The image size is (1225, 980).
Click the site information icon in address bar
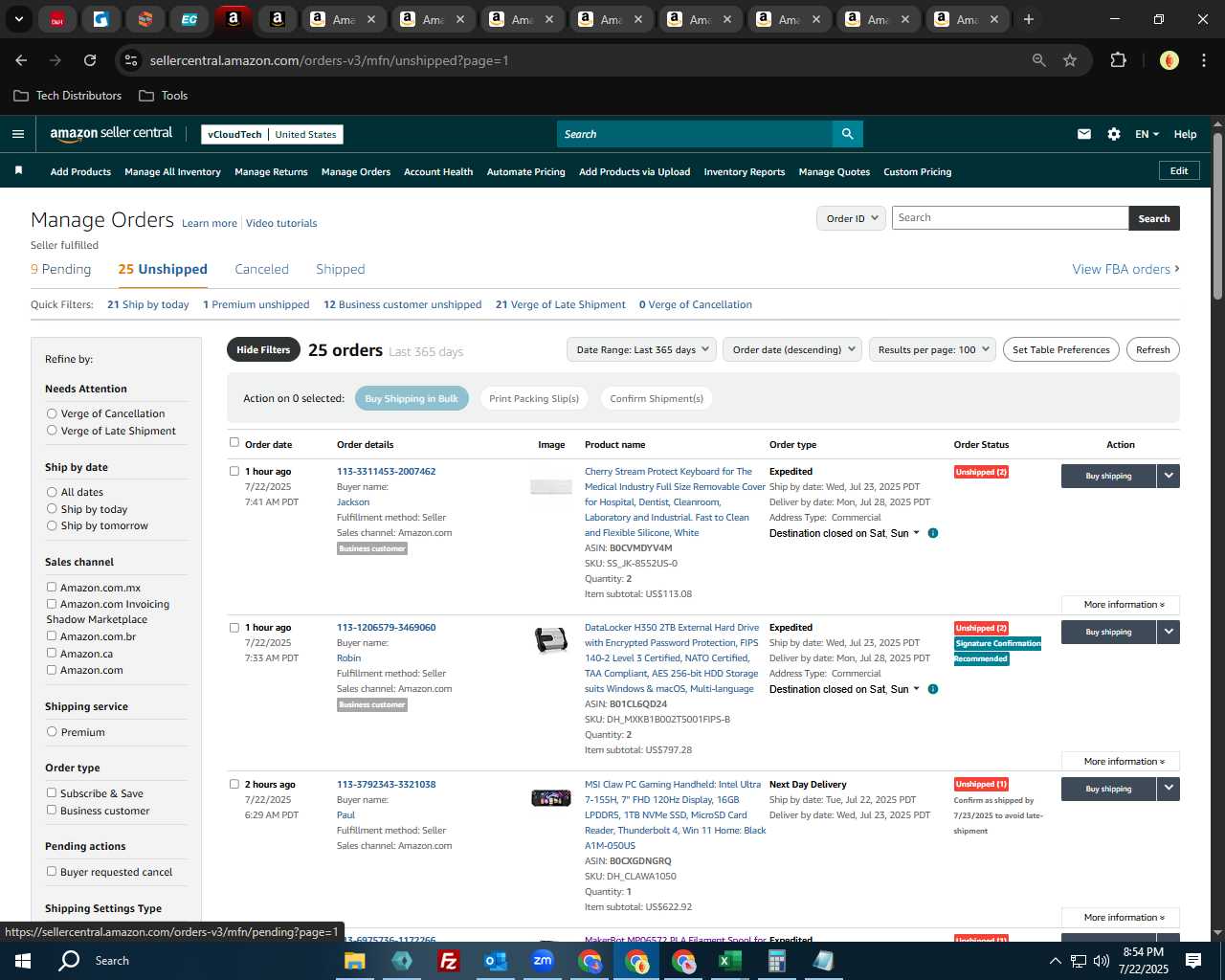(x=132, y=60)
